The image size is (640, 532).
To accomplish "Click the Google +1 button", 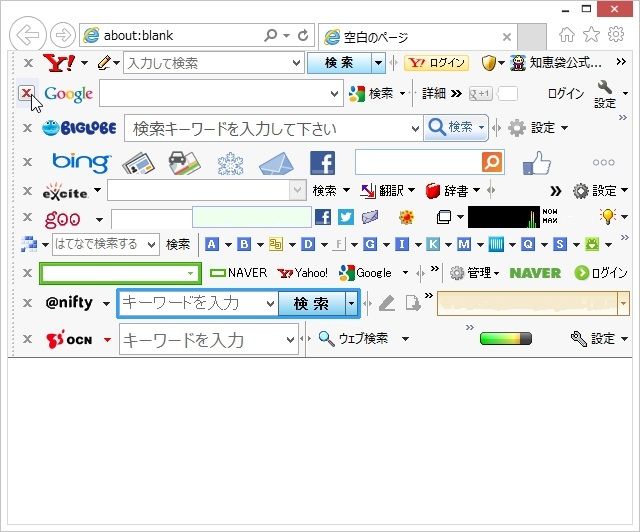I will 480,93.
